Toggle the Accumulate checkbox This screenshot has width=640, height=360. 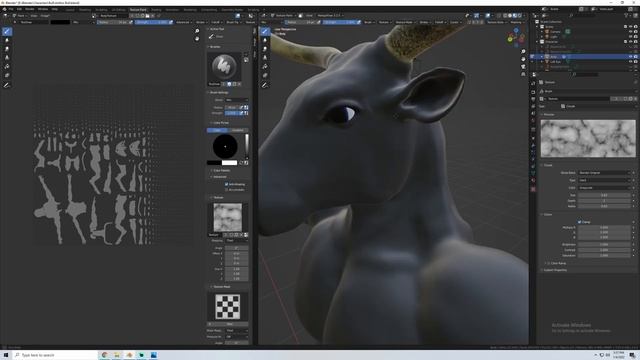(x=227, y=190)
